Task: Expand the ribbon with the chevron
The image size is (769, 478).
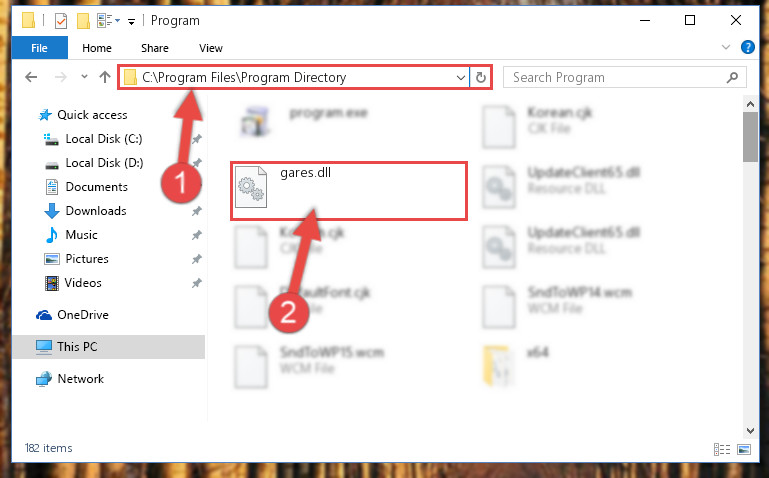Action: tap(725, 48)
